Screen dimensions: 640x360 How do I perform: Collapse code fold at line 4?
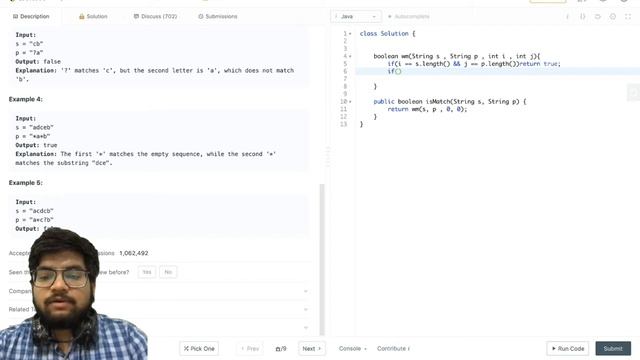tap(350, 56)
